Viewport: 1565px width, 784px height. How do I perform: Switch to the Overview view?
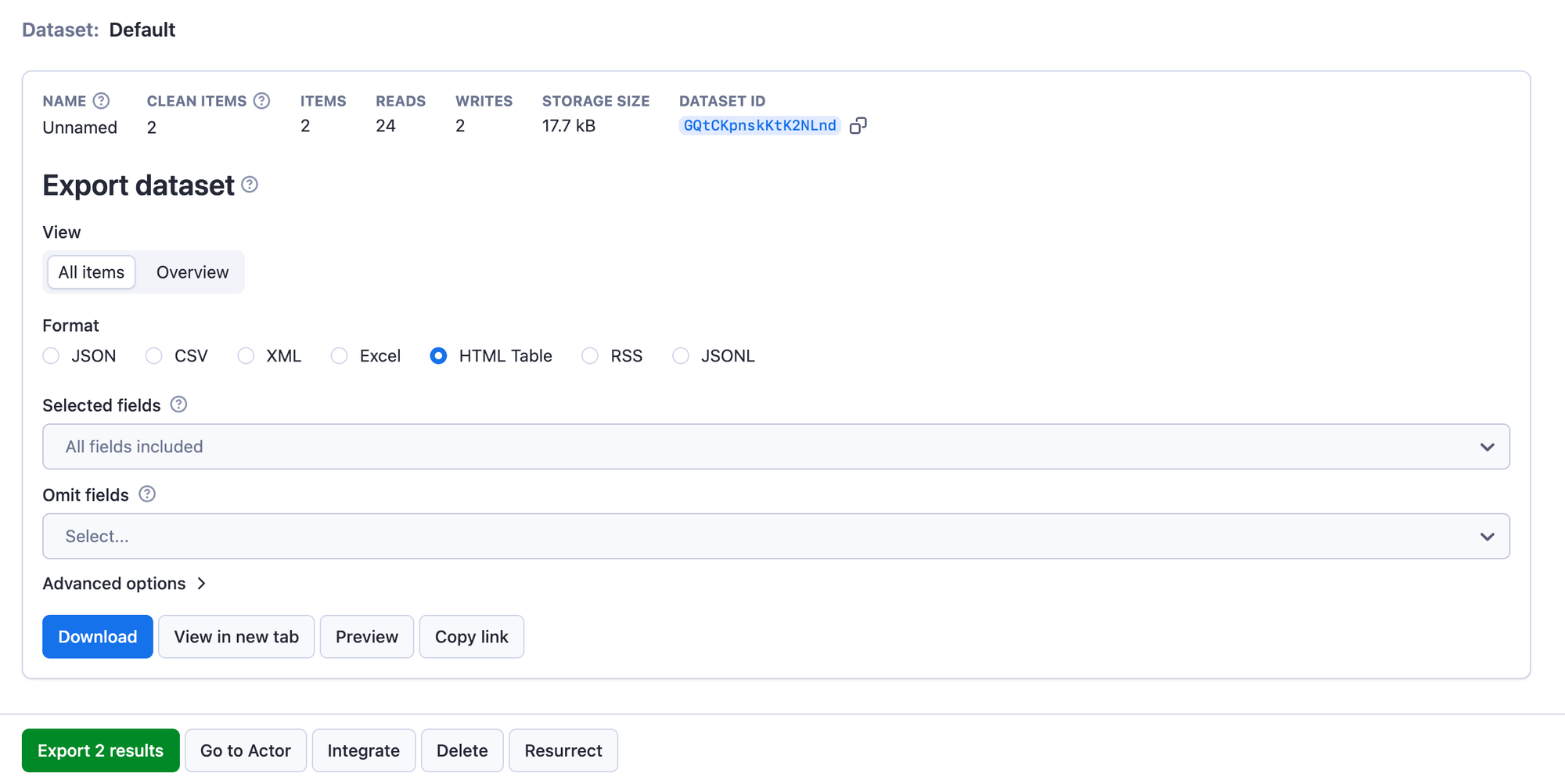click(x=192, y=272)
